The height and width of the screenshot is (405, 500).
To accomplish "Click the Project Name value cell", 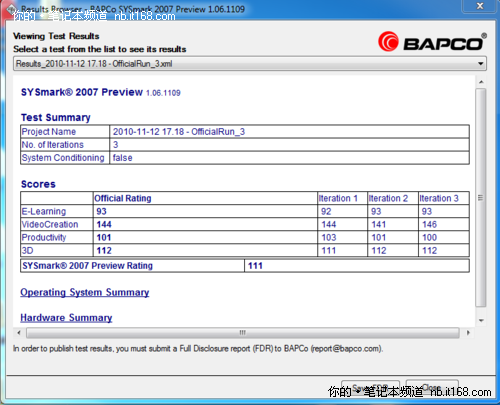I will (289, 132).
